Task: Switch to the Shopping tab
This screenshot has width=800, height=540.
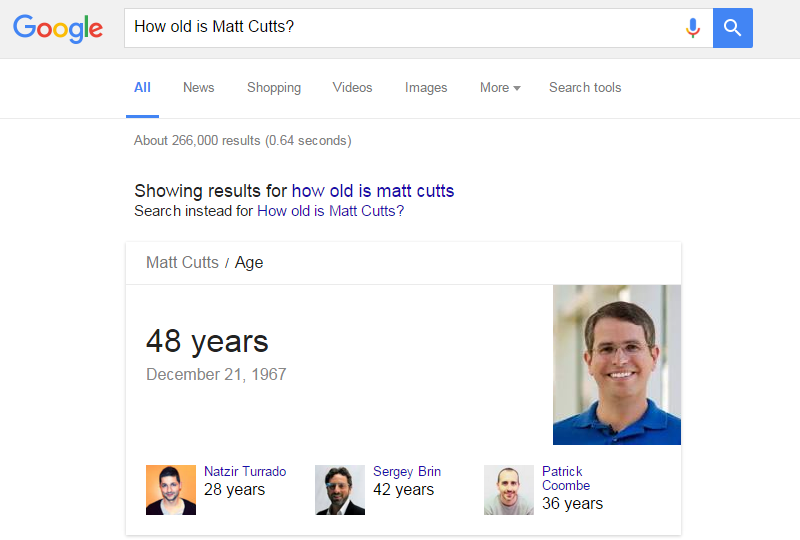Action: pyautogui.click(x=274, y=88)
